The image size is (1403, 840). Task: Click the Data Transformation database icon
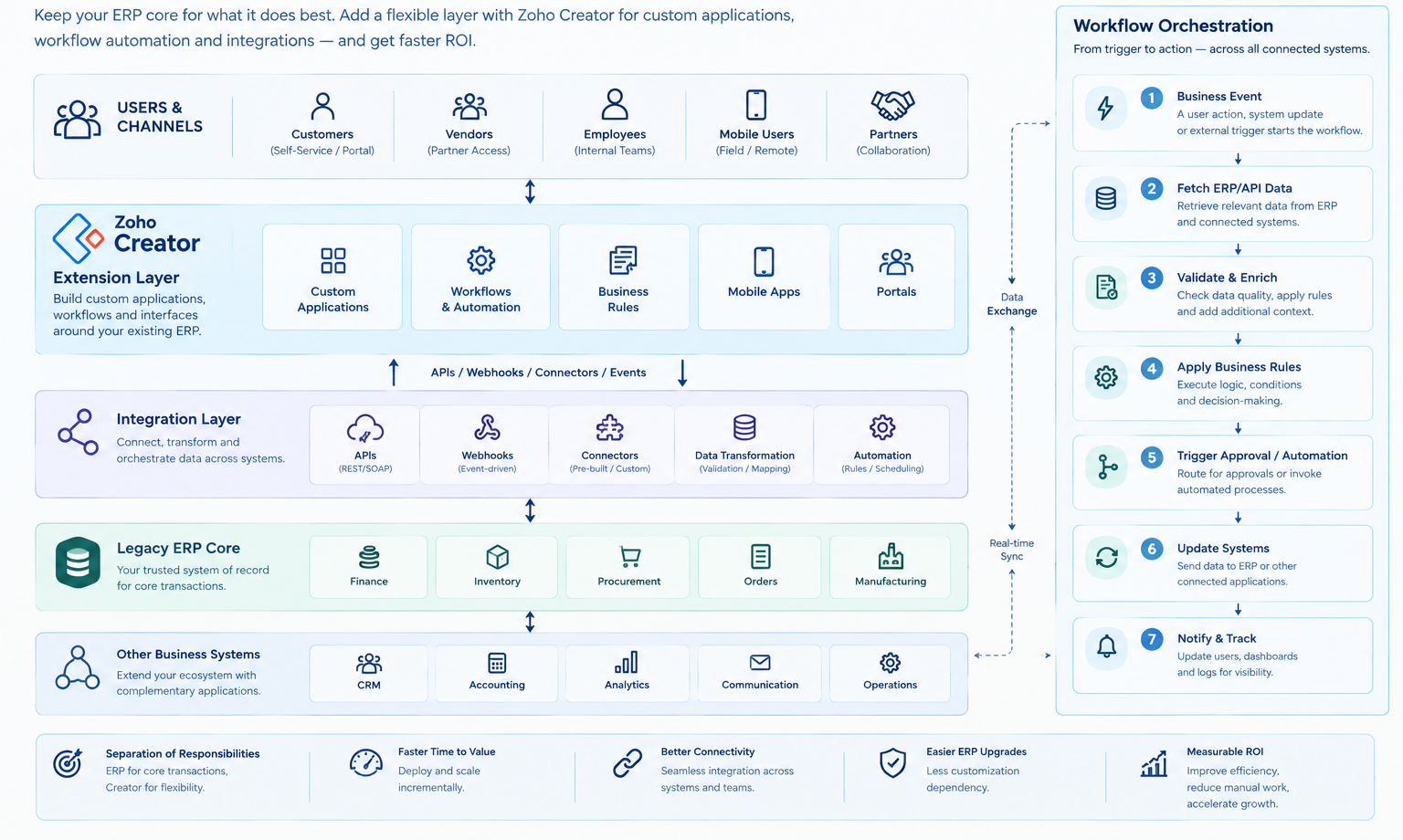point(744,427)
